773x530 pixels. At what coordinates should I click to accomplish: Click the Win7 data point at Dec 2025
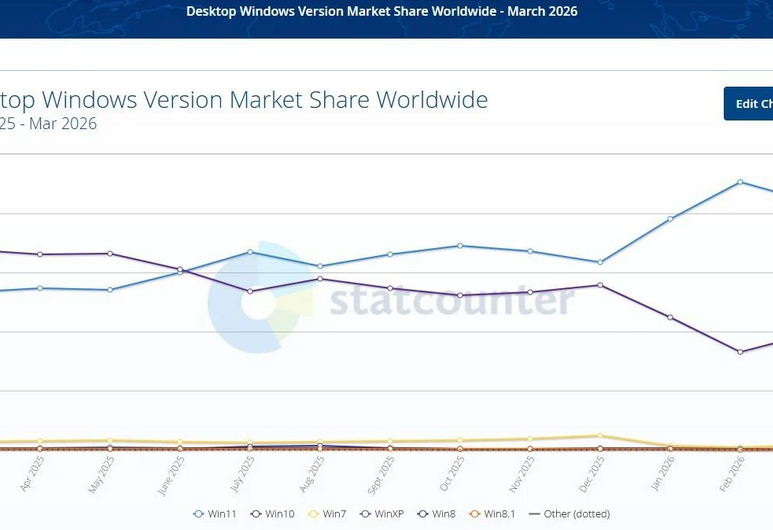pos(600,436)
